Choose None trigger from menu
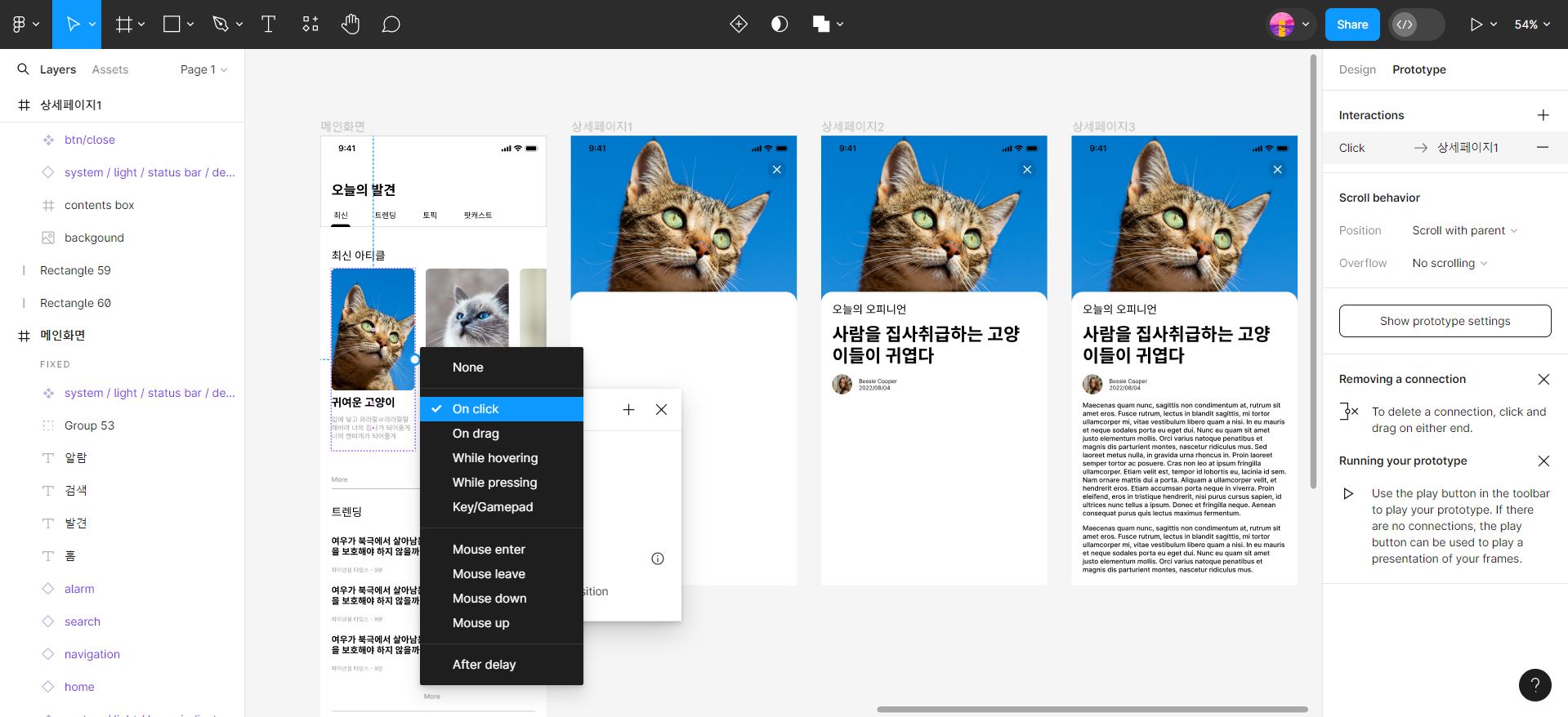The height and width of the screenshot is (717, 1568). (502, 367)
